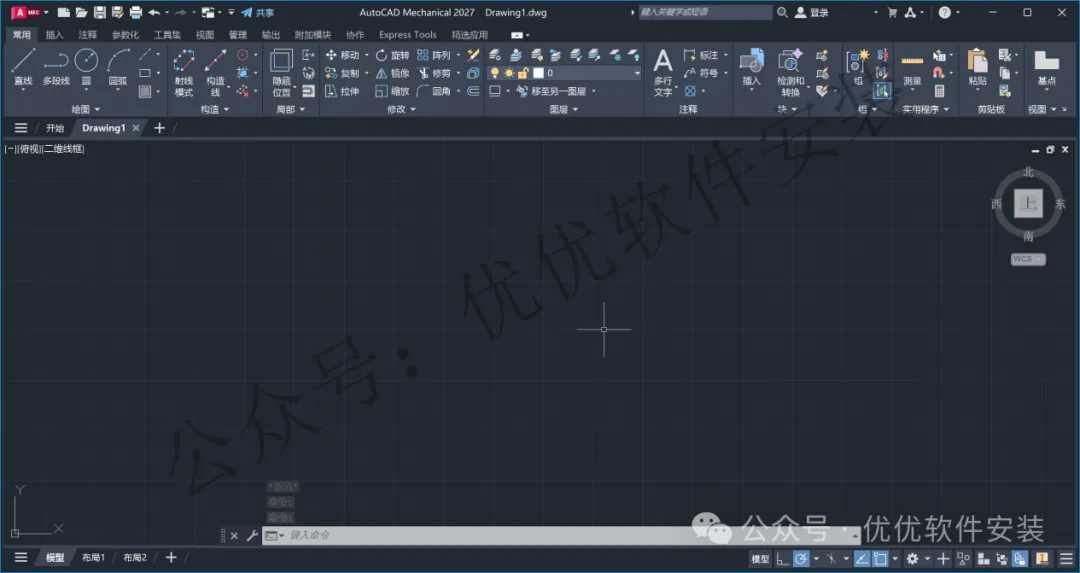Click the 构造线 construction line tool
The height and width of the screenshot is (573, 1080).
(216, 72)
